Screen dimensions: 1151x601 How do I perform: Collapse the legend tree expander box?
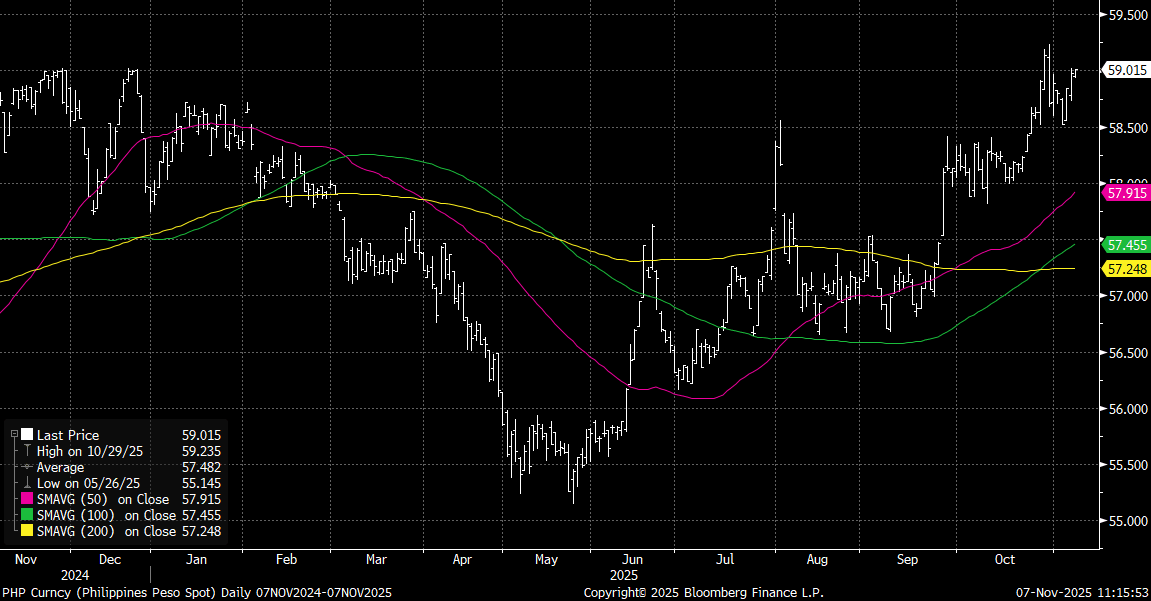[x=14, y=435]
